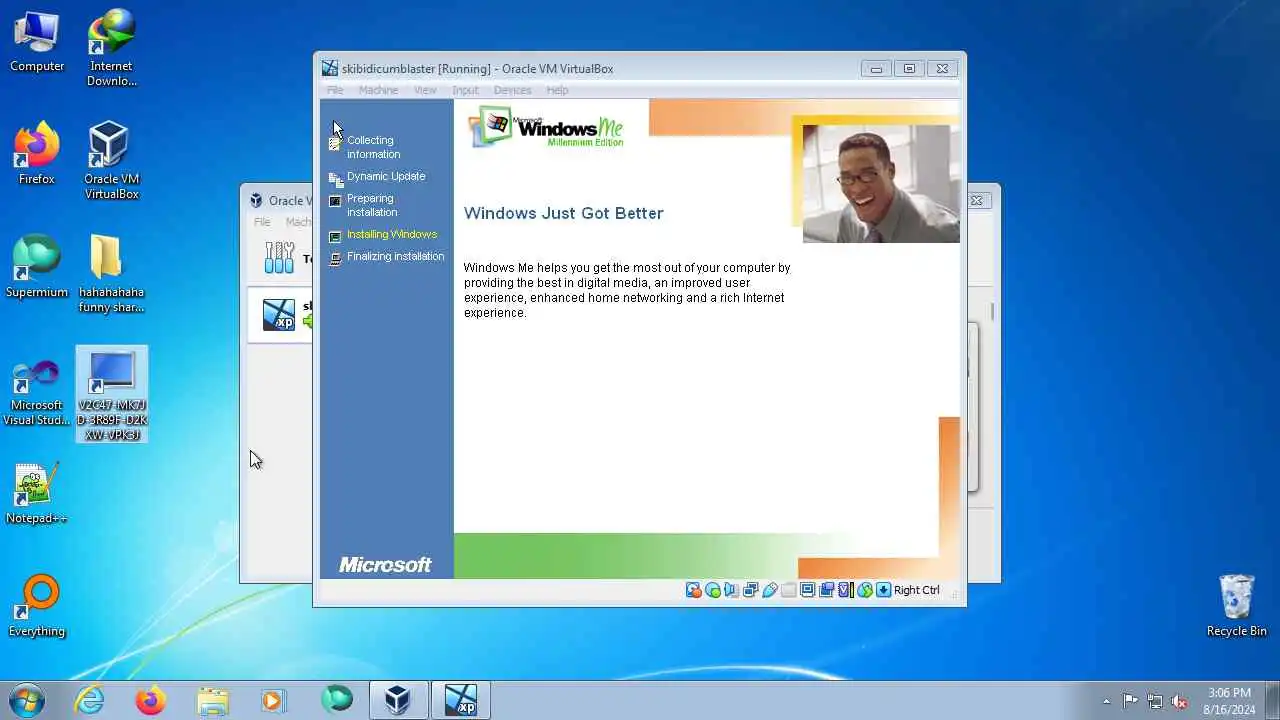Image resolution: width=1280 pixels, height=720 pixels.
Task: Click the VirtualBox cube icon in Manager title bar
Action: [256, 200]
